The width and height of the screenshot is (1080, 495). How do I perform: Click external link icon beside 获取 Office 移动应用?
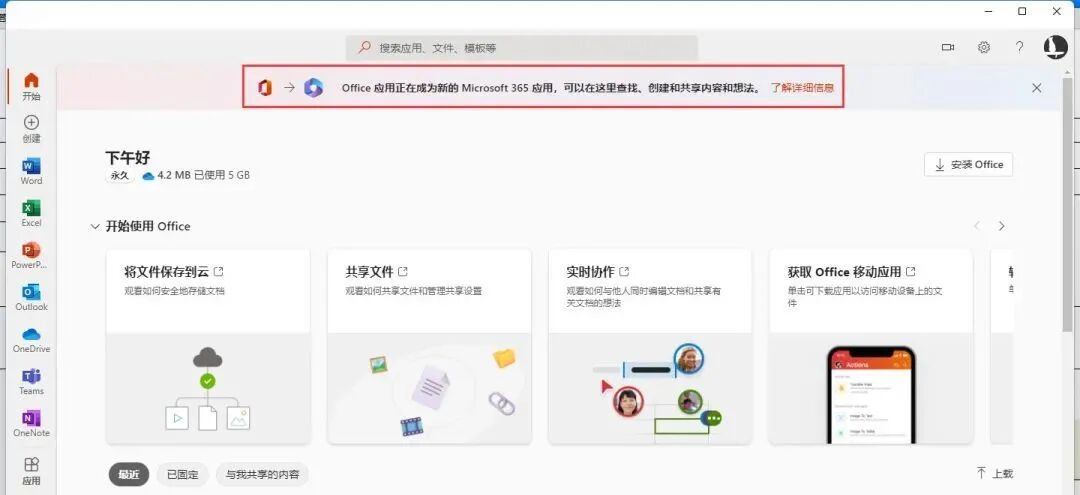pyautogui.click(x=911, y=271)
